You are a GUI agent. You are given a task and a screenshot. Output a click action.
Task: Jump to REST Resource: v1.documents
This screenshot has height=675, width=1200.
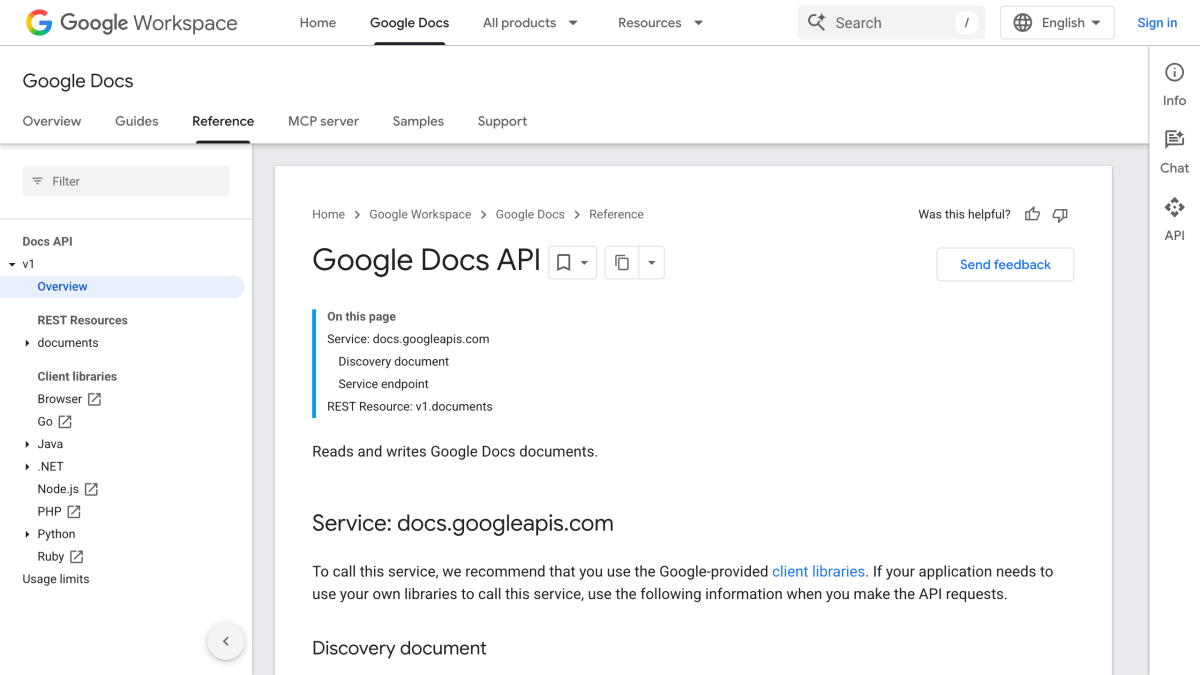(x=410, y=407)
